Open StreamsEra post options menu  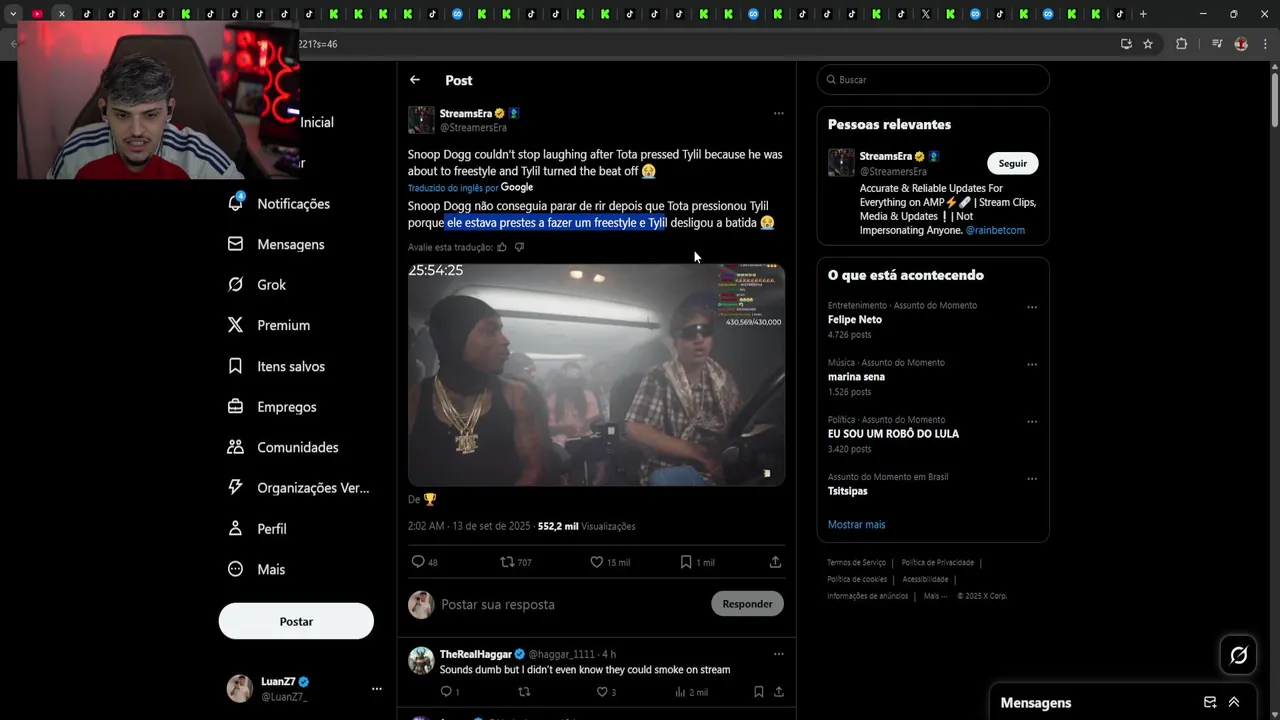778,113
